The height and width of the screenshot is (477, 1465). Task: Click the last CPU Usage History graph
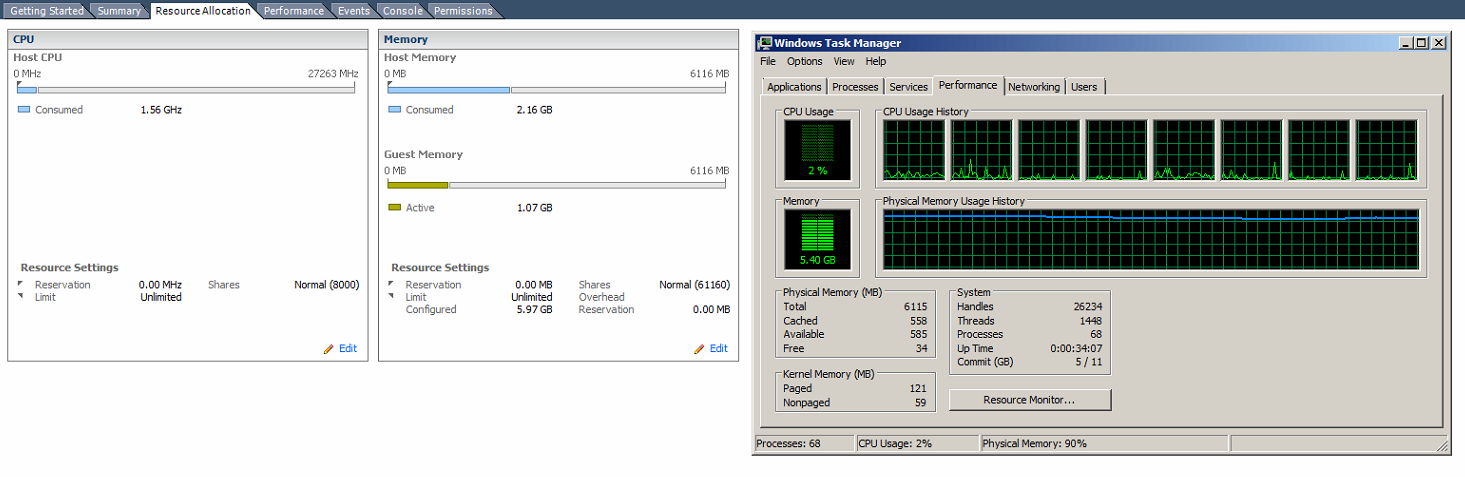[1386, 150]
